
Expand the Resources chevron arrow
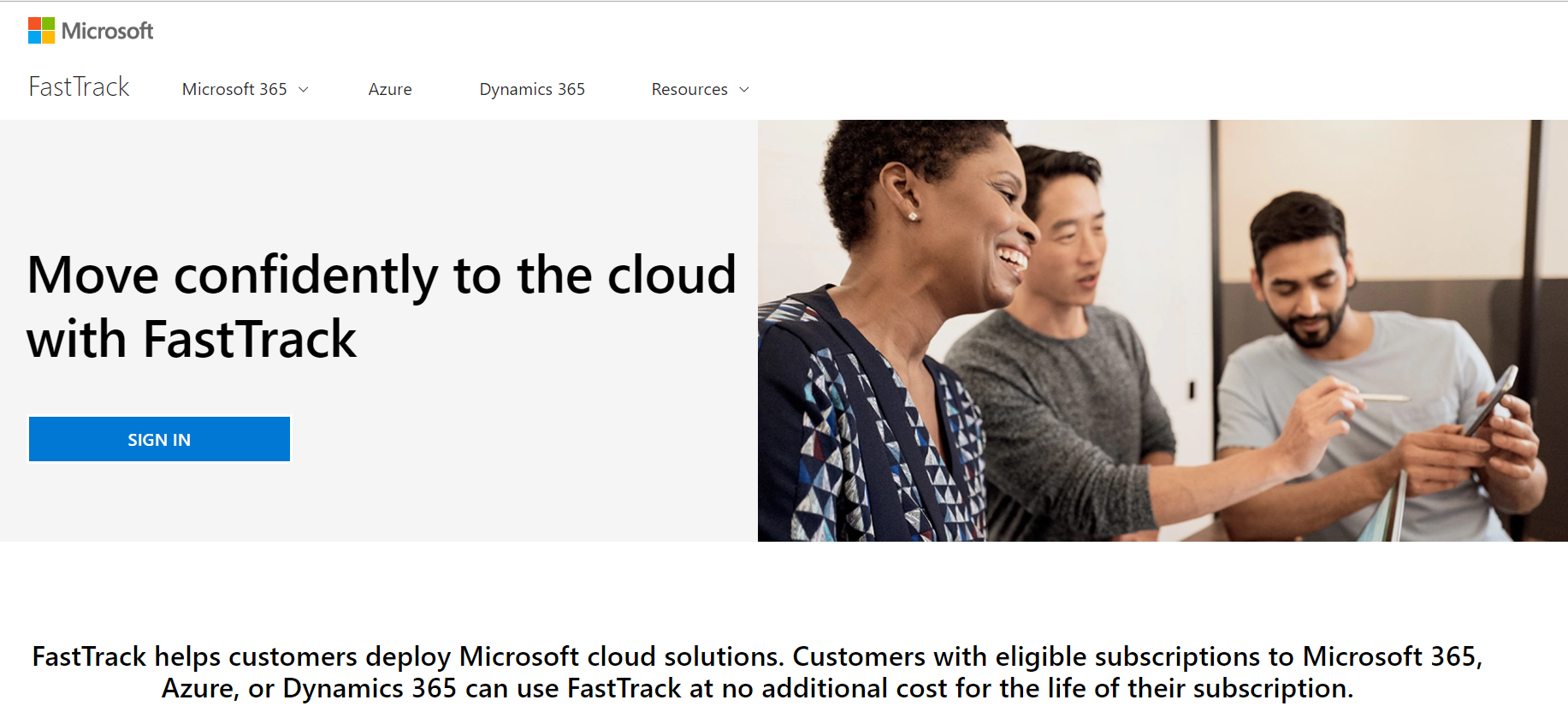(x=744, y=90)
